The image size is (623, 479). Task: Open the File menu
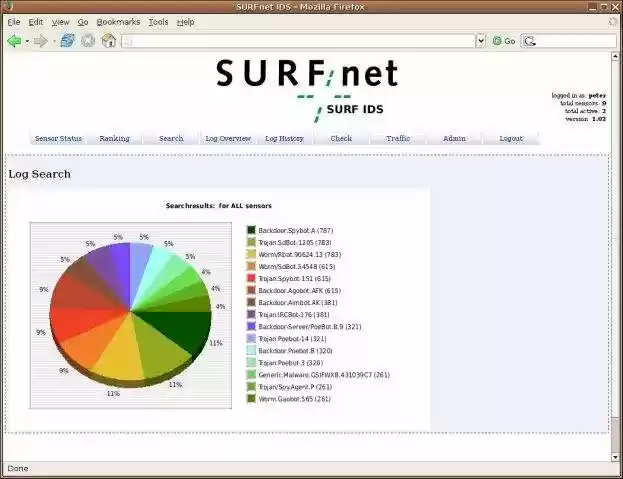pyautogui.click(x=14, y=22)
